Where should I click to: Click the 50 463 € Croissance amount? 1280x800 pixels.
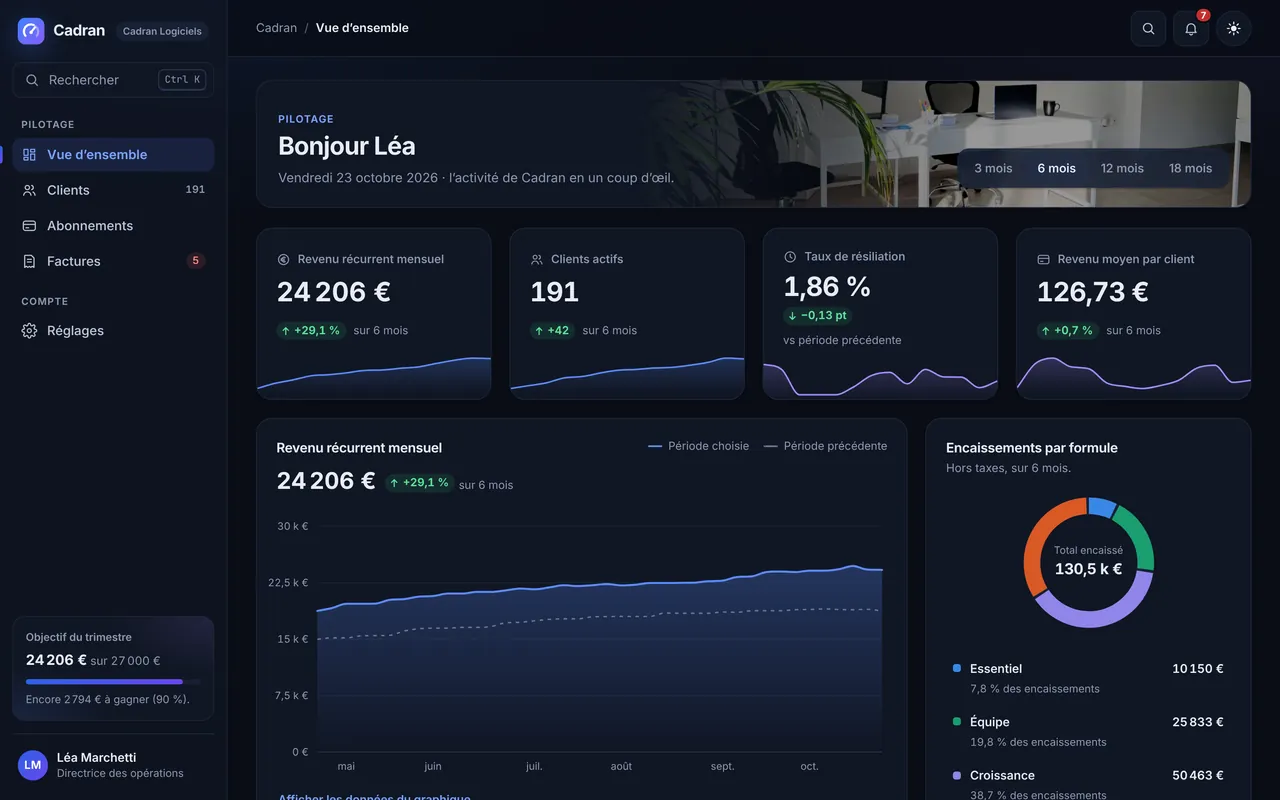pyautogui.click(x=1198, y=775)
